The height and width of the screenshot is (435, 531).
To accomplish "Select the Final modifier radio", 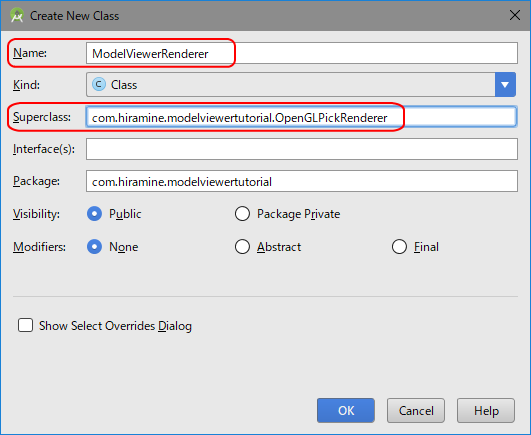I will [399, 247].
